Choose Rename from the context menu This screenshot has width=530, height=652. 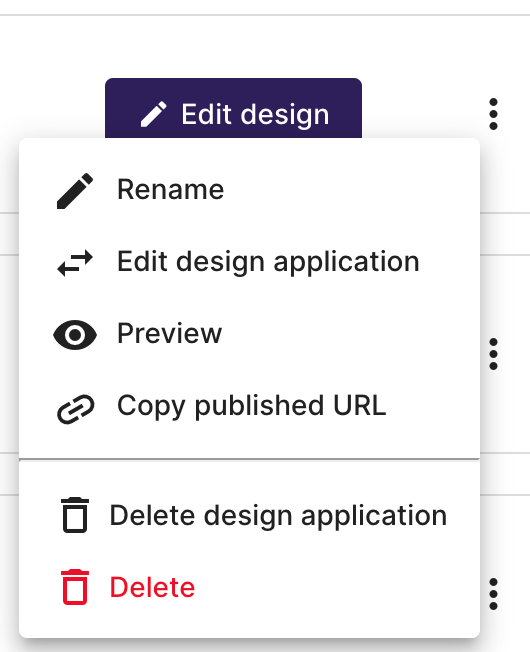point(249,190)
